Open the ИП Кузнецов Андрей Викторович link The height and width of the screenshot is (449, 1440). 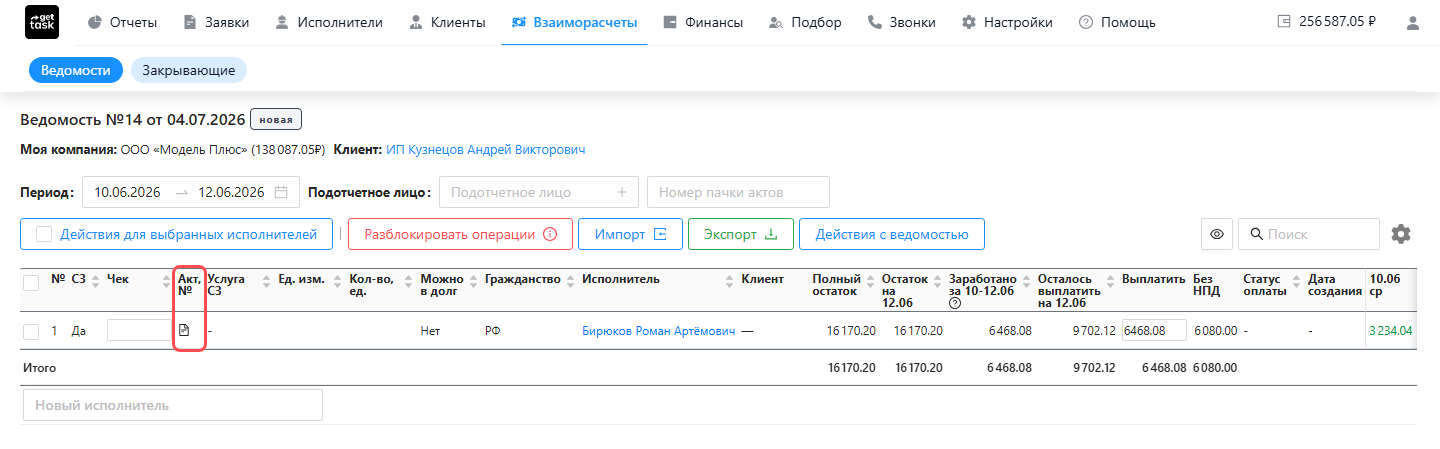click(485, 150)
